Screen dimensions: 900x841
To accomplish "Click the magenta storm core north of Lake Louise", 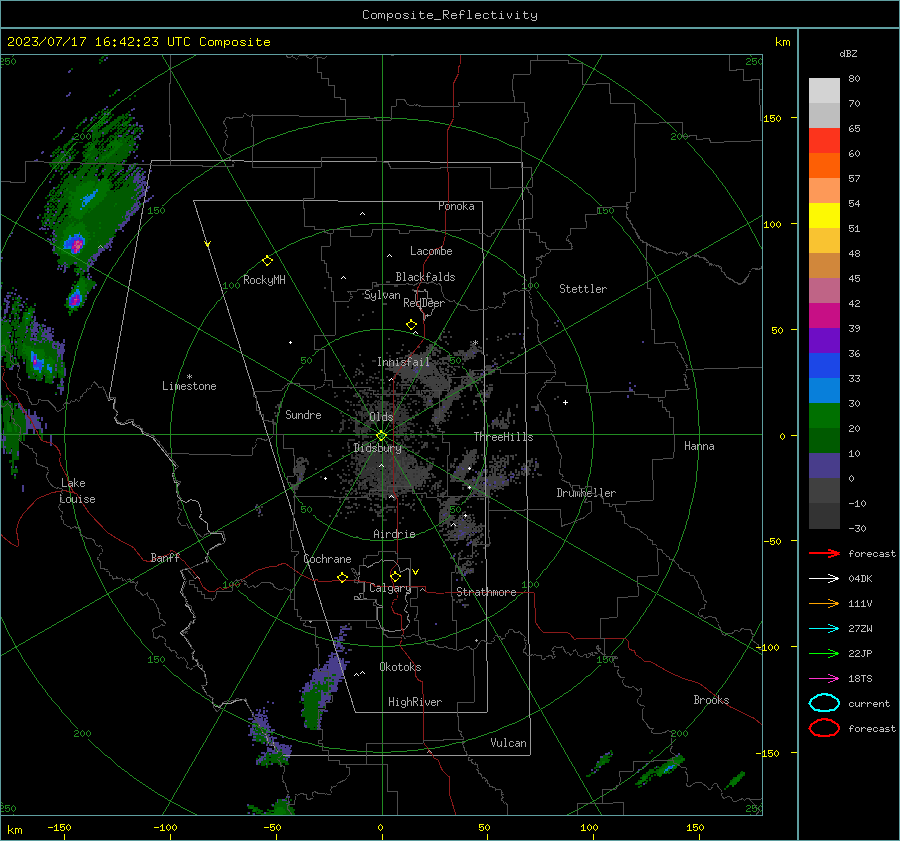I will 75,244.
